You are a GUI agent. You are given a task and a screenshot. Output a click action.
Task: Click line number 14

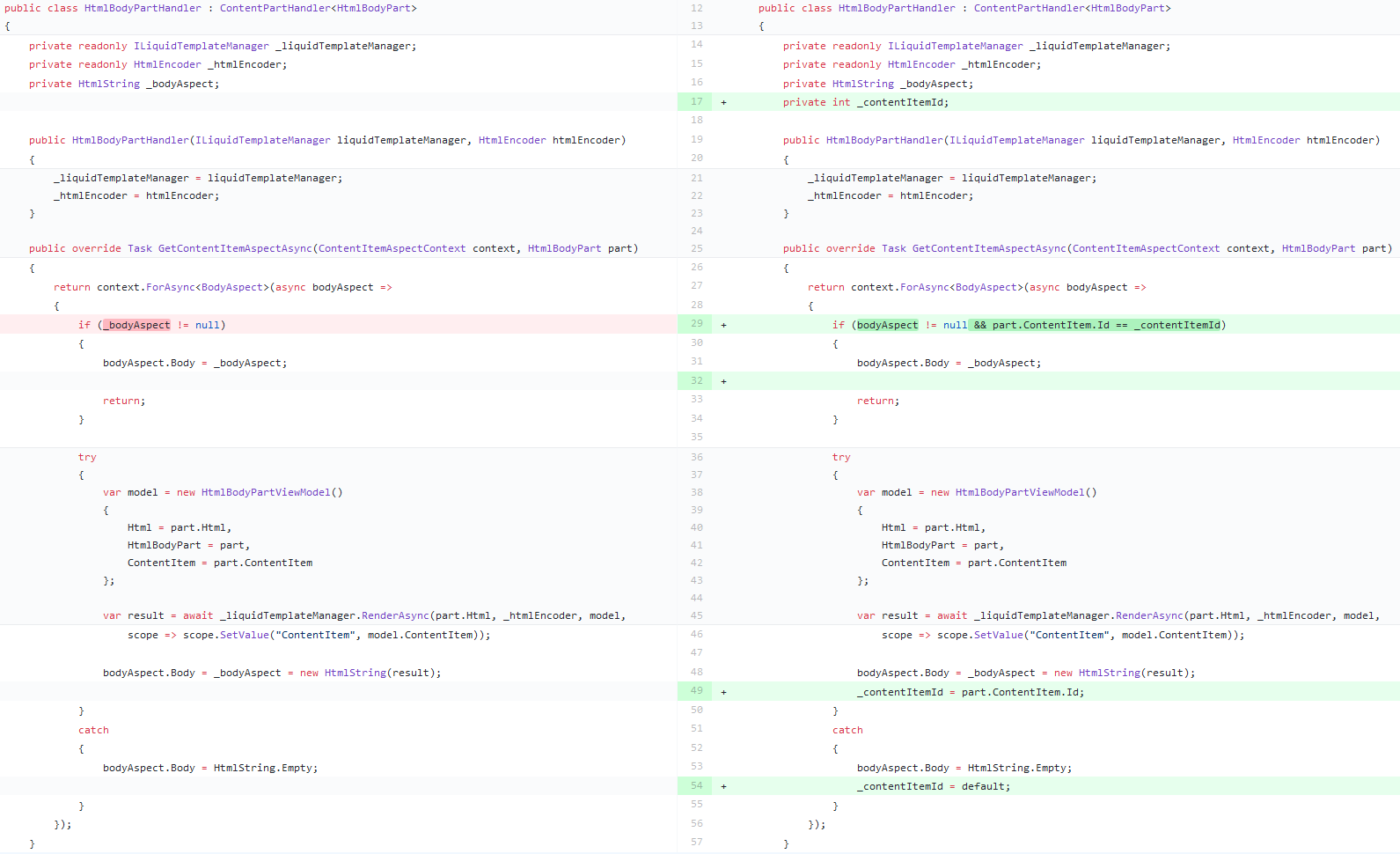pos(697,44)
